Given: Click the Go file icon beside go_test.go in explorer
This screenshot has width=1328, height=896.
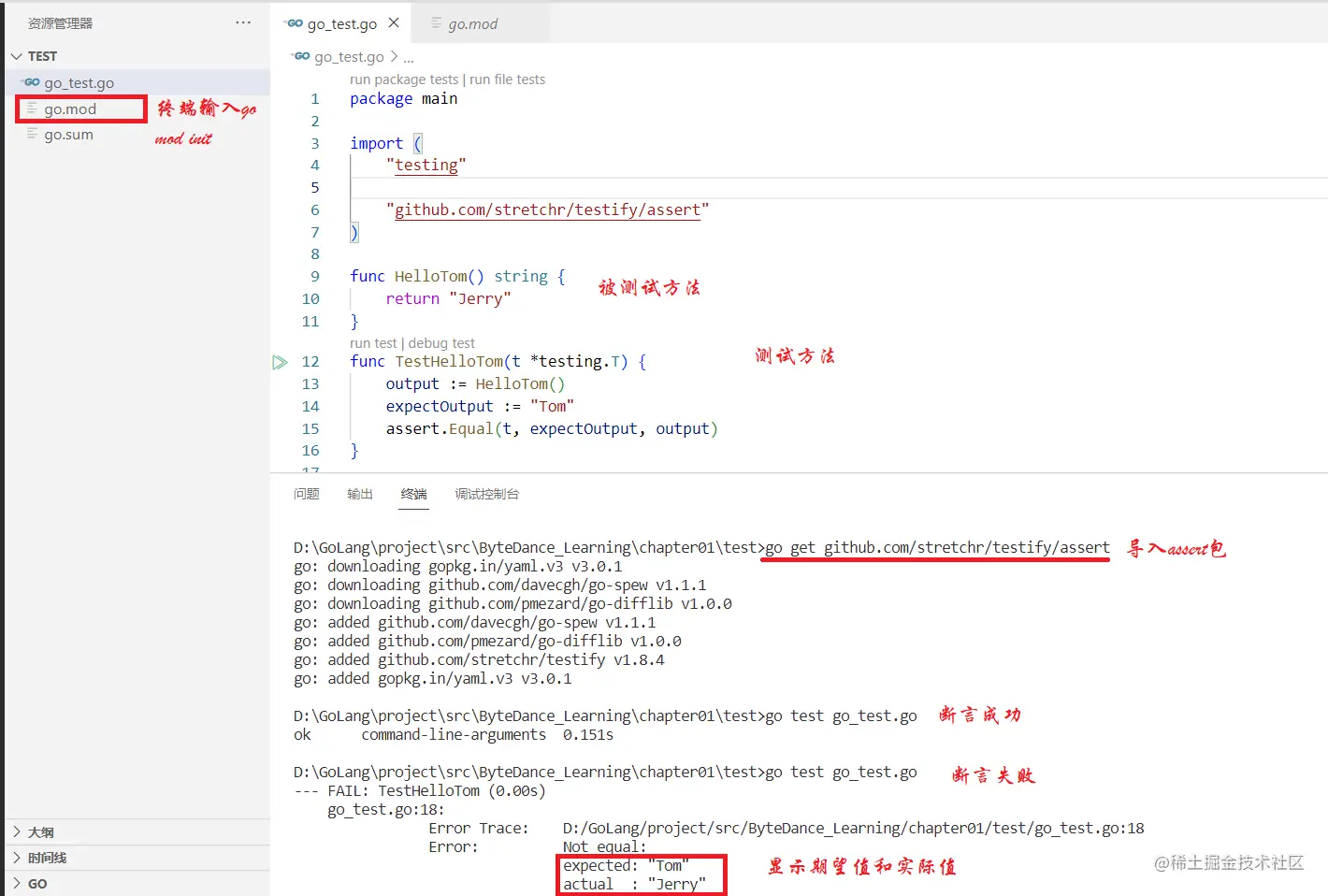Looking at the screenshot, I should pos(32,82).
